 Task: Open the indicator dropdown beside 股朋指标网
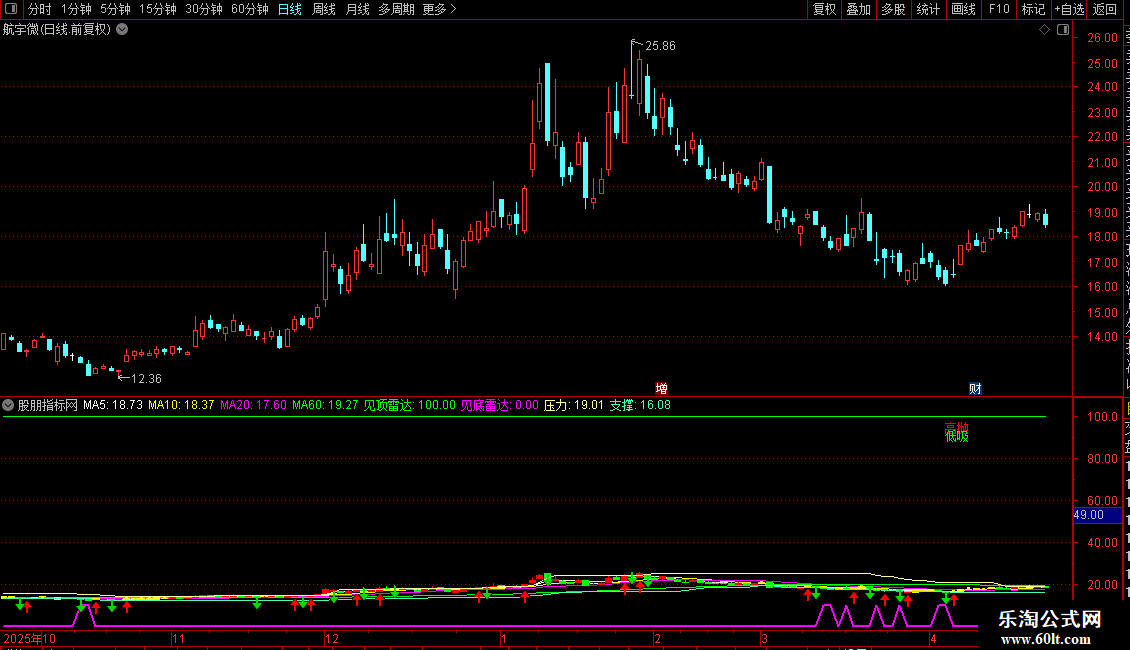click(8, 405)
